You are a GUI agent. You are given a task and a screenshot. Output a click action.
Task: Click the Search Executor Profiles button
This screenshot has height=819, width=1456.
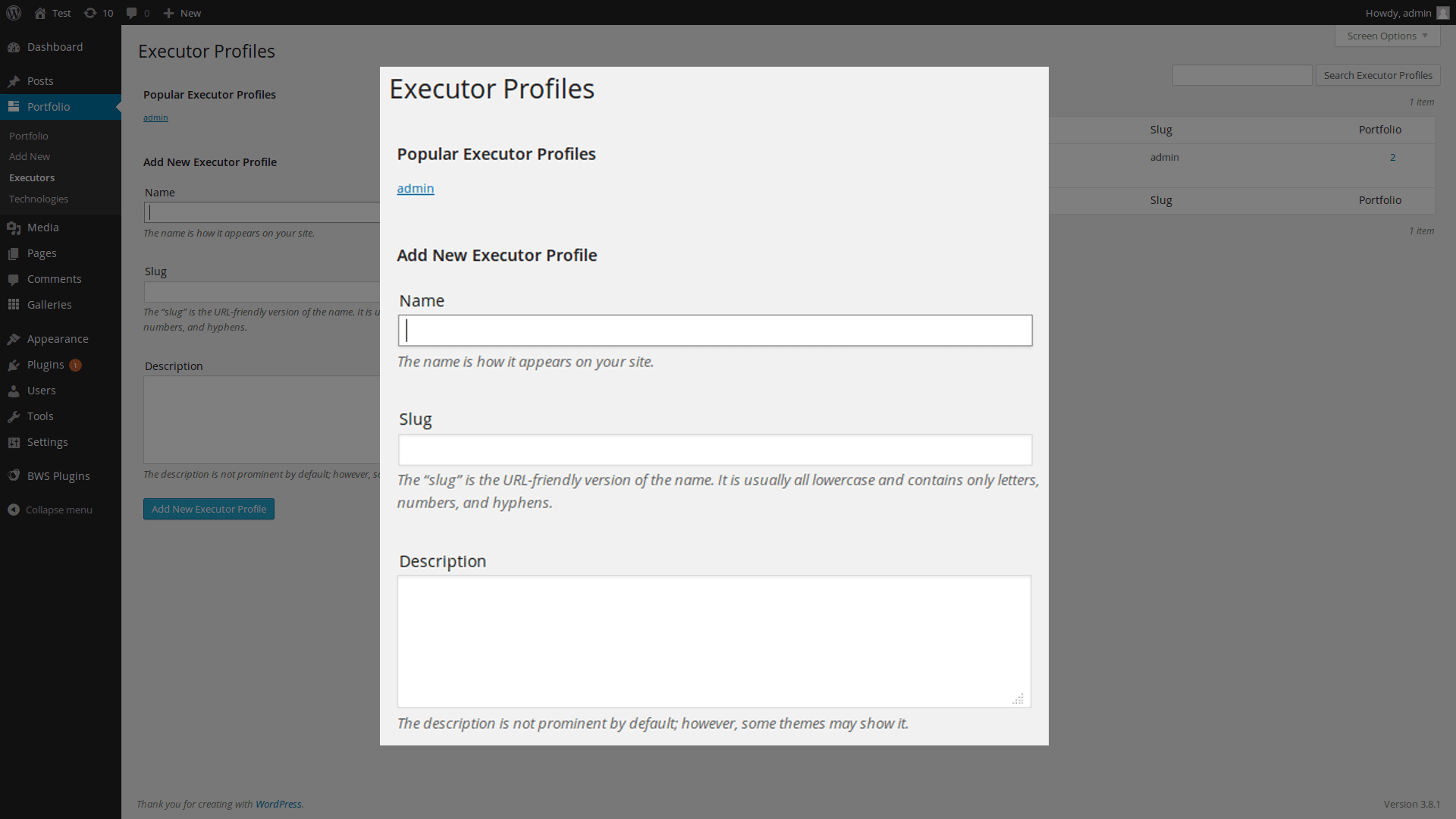click(1377, 75)
